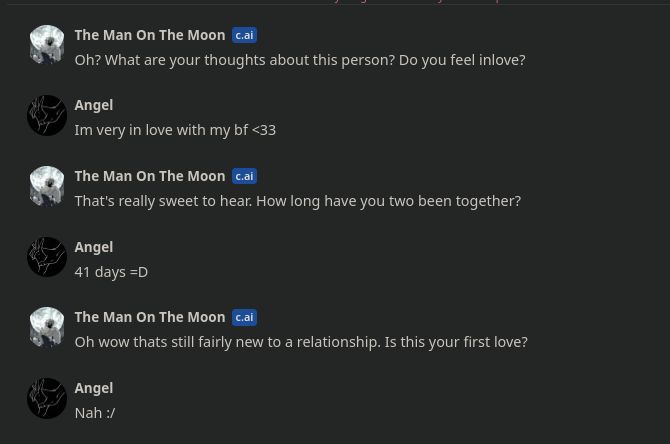670x444 pixels.
Task: Click the Angel username above "Im very in love"
Action: [93, 105]
